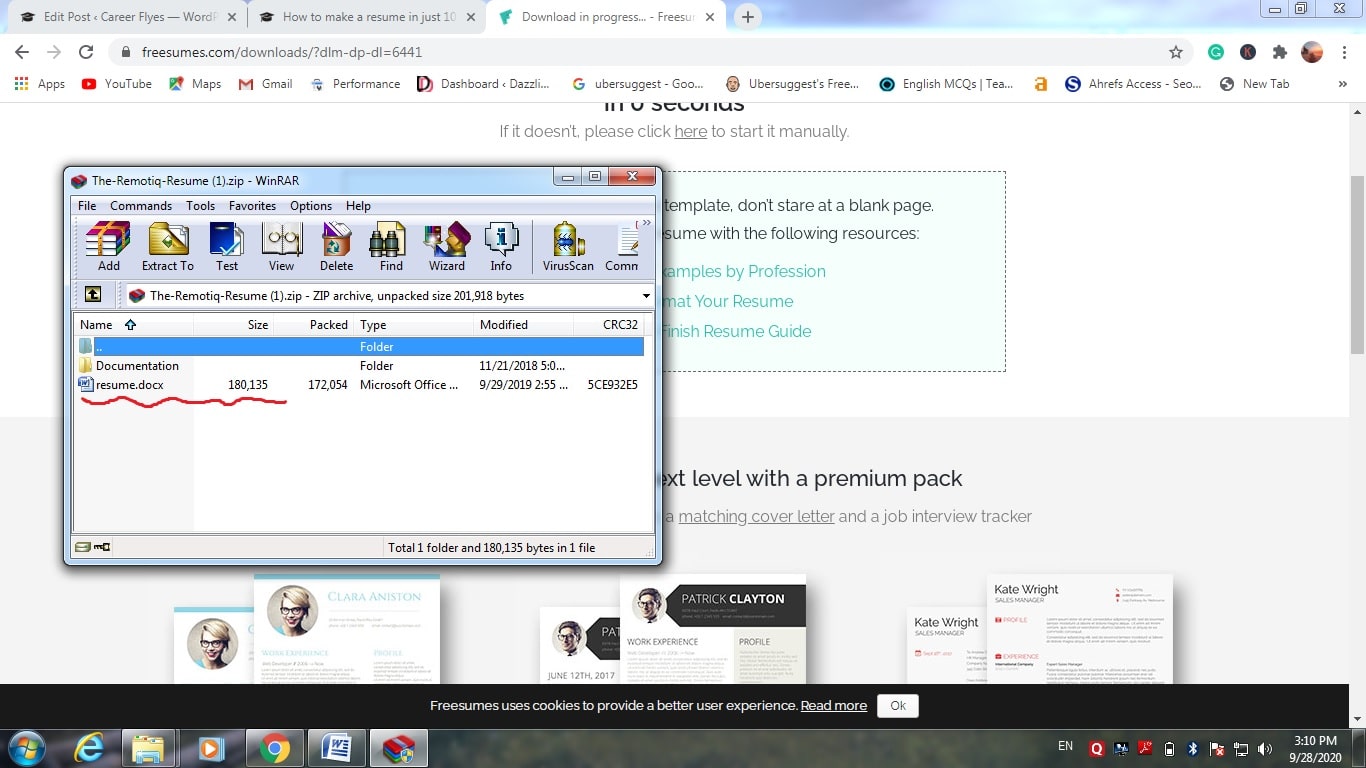Open the View file tool

pos(282,246)
